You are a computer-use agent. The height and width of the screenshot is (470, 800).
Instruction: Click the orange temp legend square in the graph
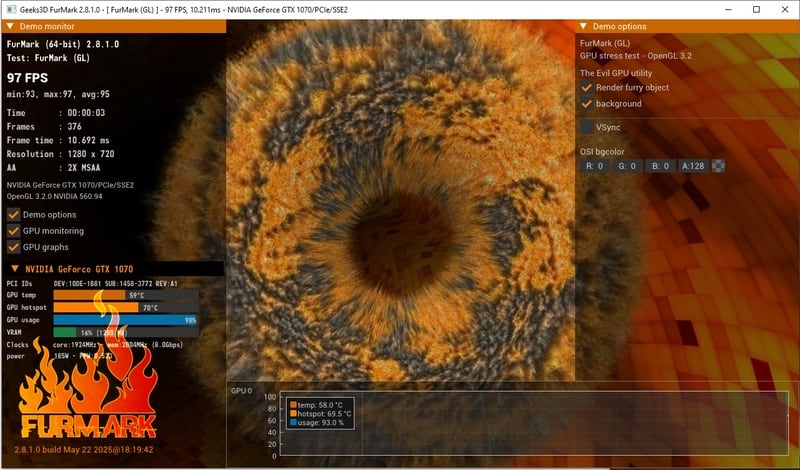[293, 405]
